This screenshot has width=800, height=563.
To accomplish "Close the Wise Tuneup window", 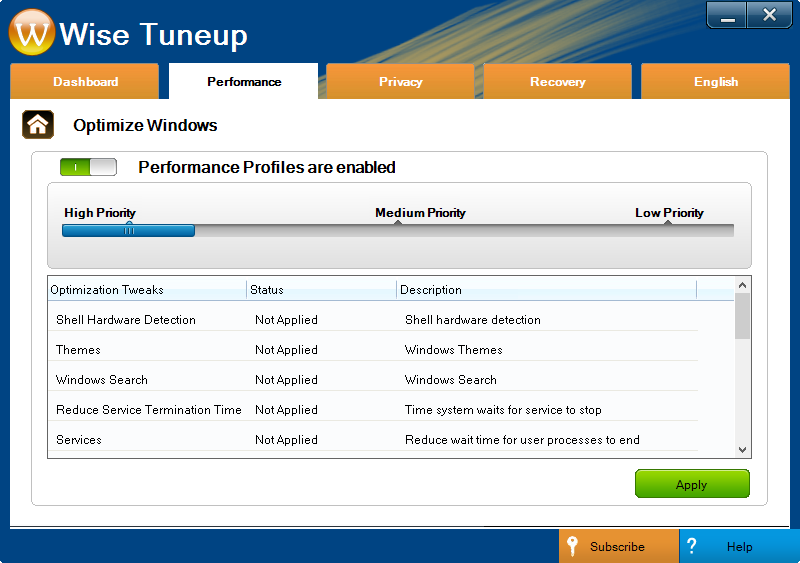I will click(x=769, y=15).
